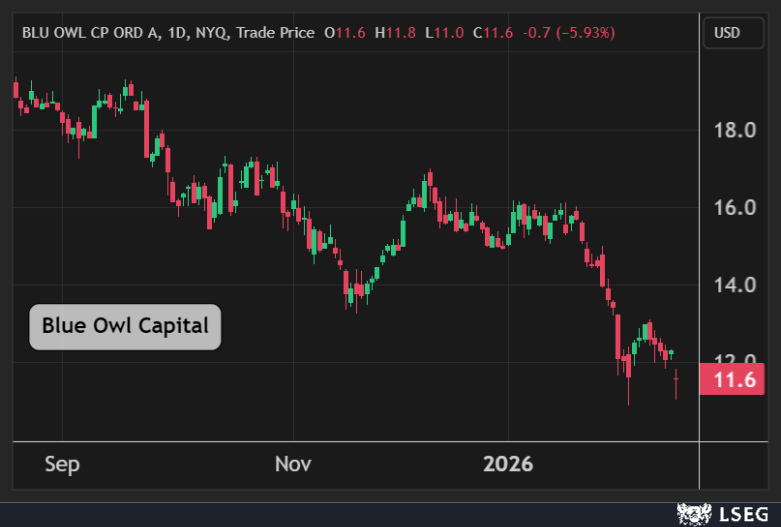Click the Sep label on time axis
Viewport: 781px width, 527px height.
click(63, 465)
